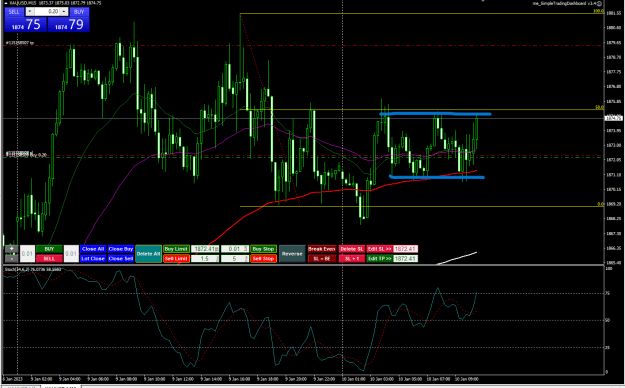Click the Close Buy button
This screenshot has height=388, width=625.
(x=121, y=249)
